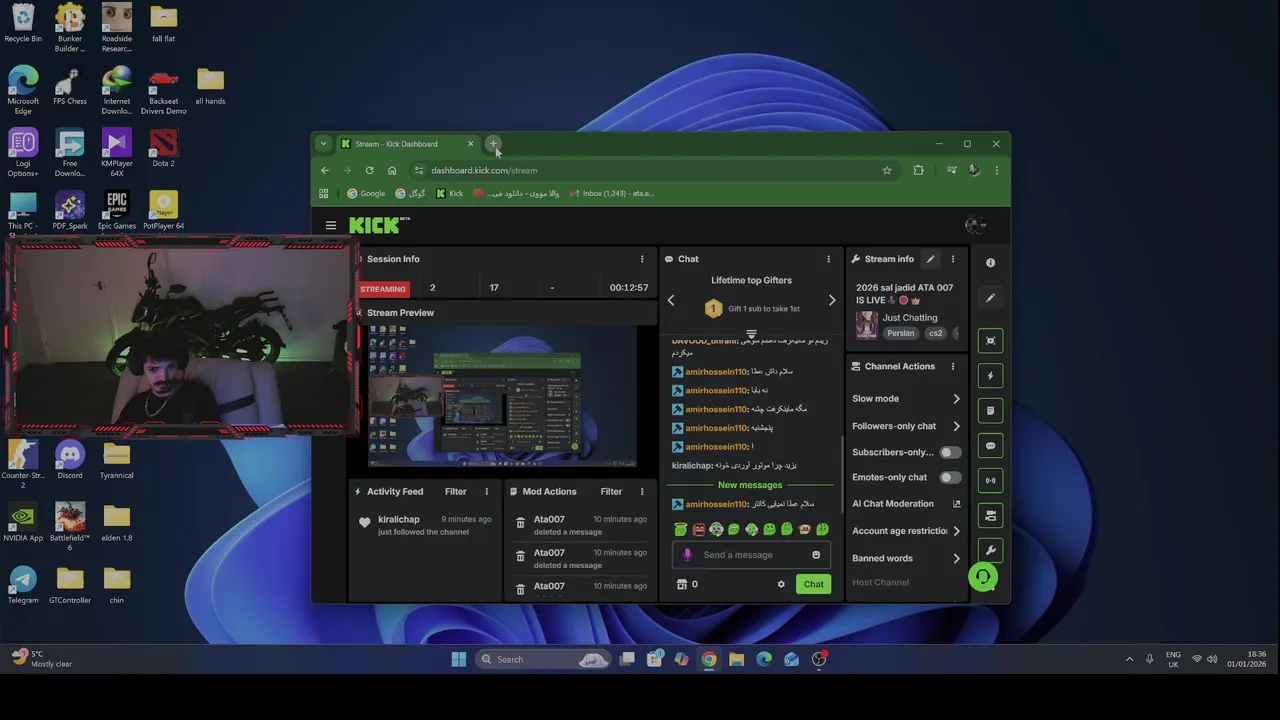Open the Google bookmark
This screenshot has height=720, width=1280.
[366, 194]
